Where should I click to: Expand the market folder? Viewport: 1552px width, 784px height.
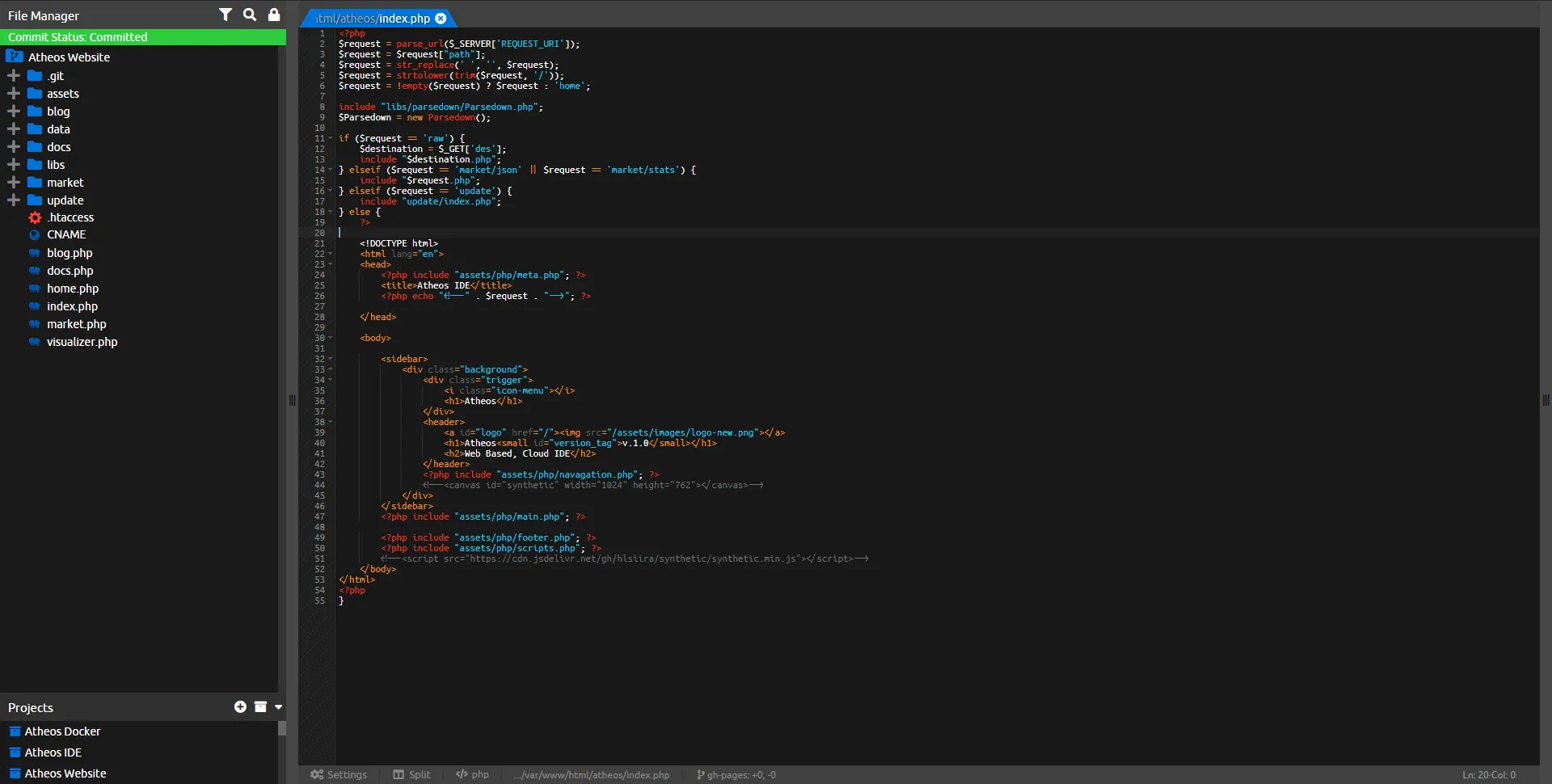coord(12,182)
